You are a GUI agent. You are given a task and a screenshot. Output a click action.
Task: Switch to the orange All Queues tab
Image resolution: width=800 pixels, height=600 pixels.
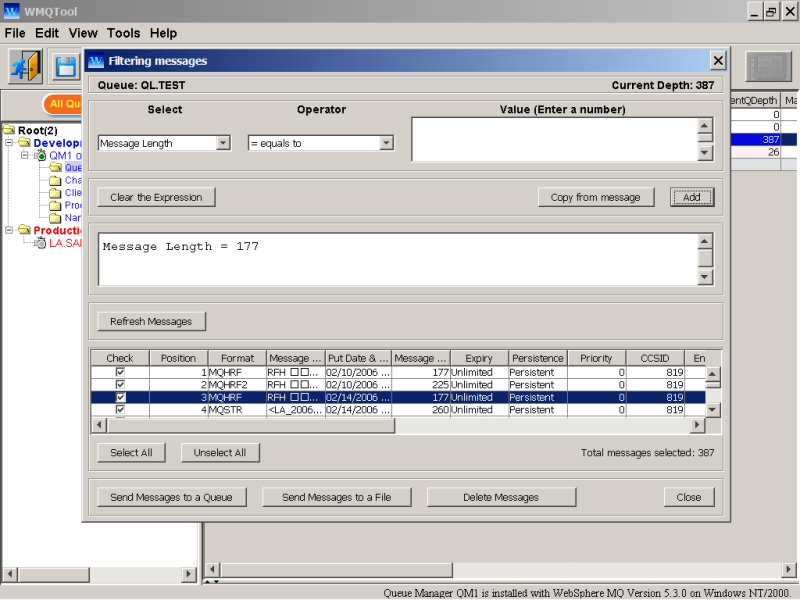[63, 104]
